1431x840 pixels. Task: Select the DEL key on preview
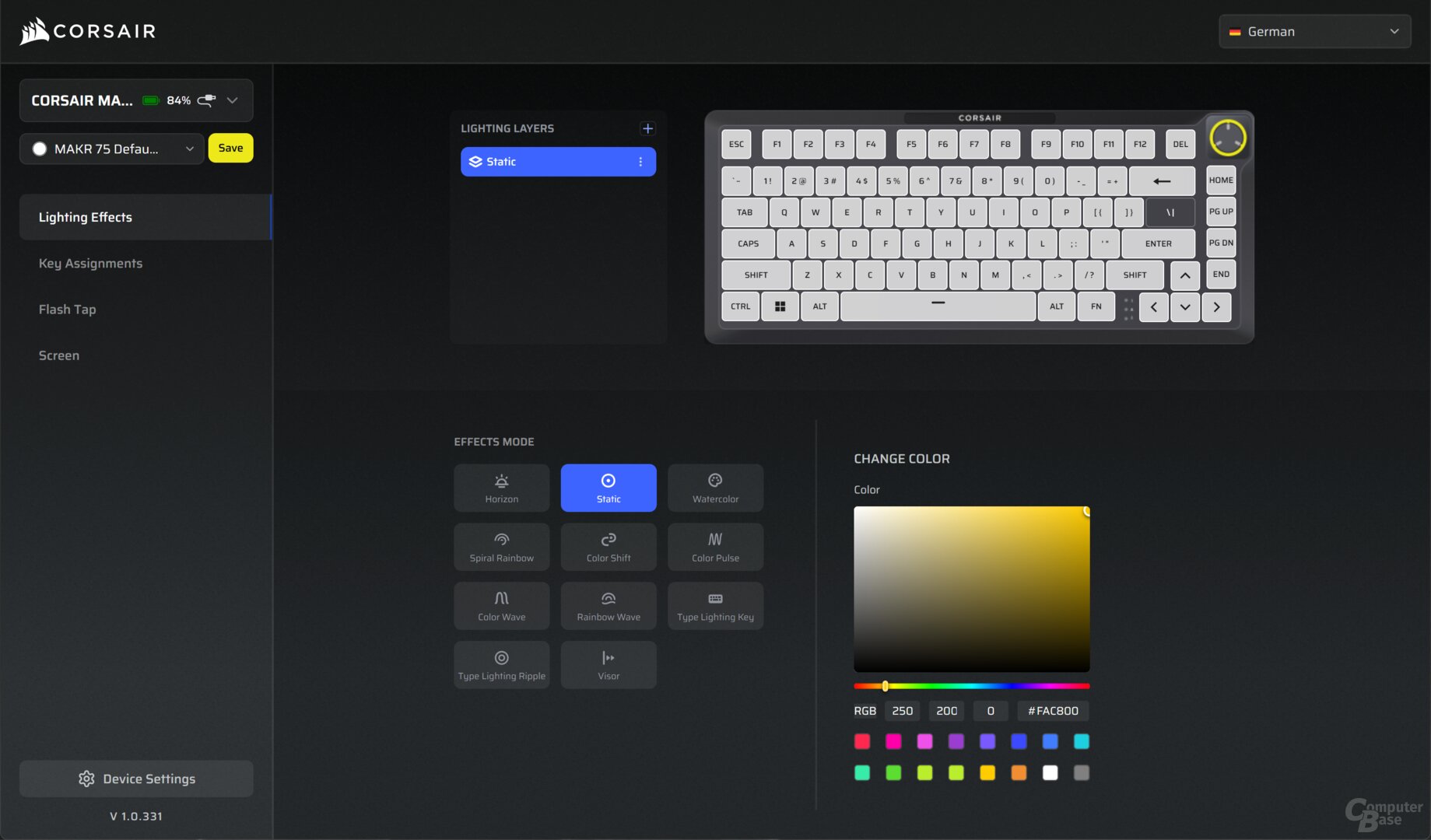click(1180, 144)
